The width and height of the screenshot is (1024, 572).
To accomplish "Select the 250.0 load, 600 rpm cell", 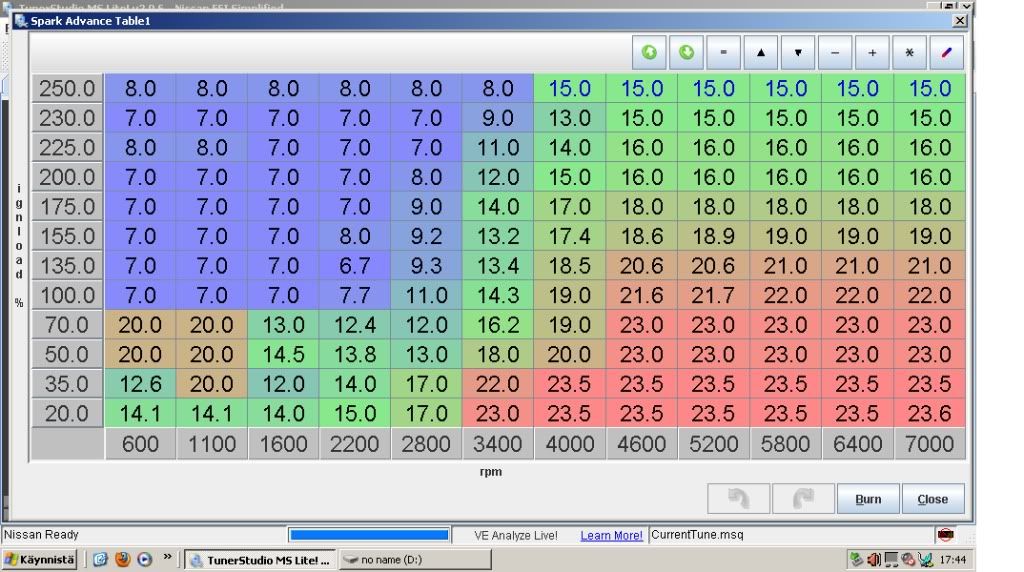I will coord(140,88).
